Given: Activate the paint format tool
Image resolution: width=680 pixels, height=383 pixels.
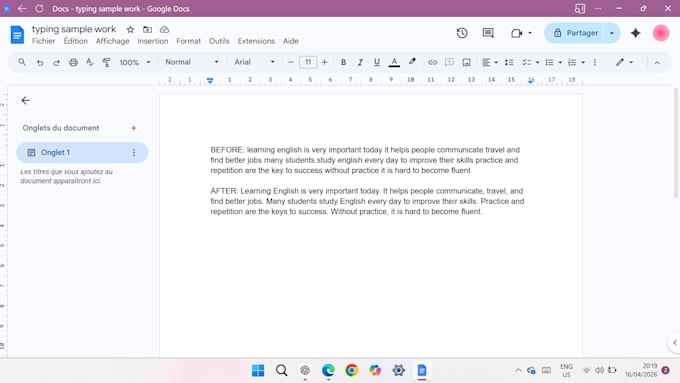Looking at the screenshot, I should click(106, 62).
